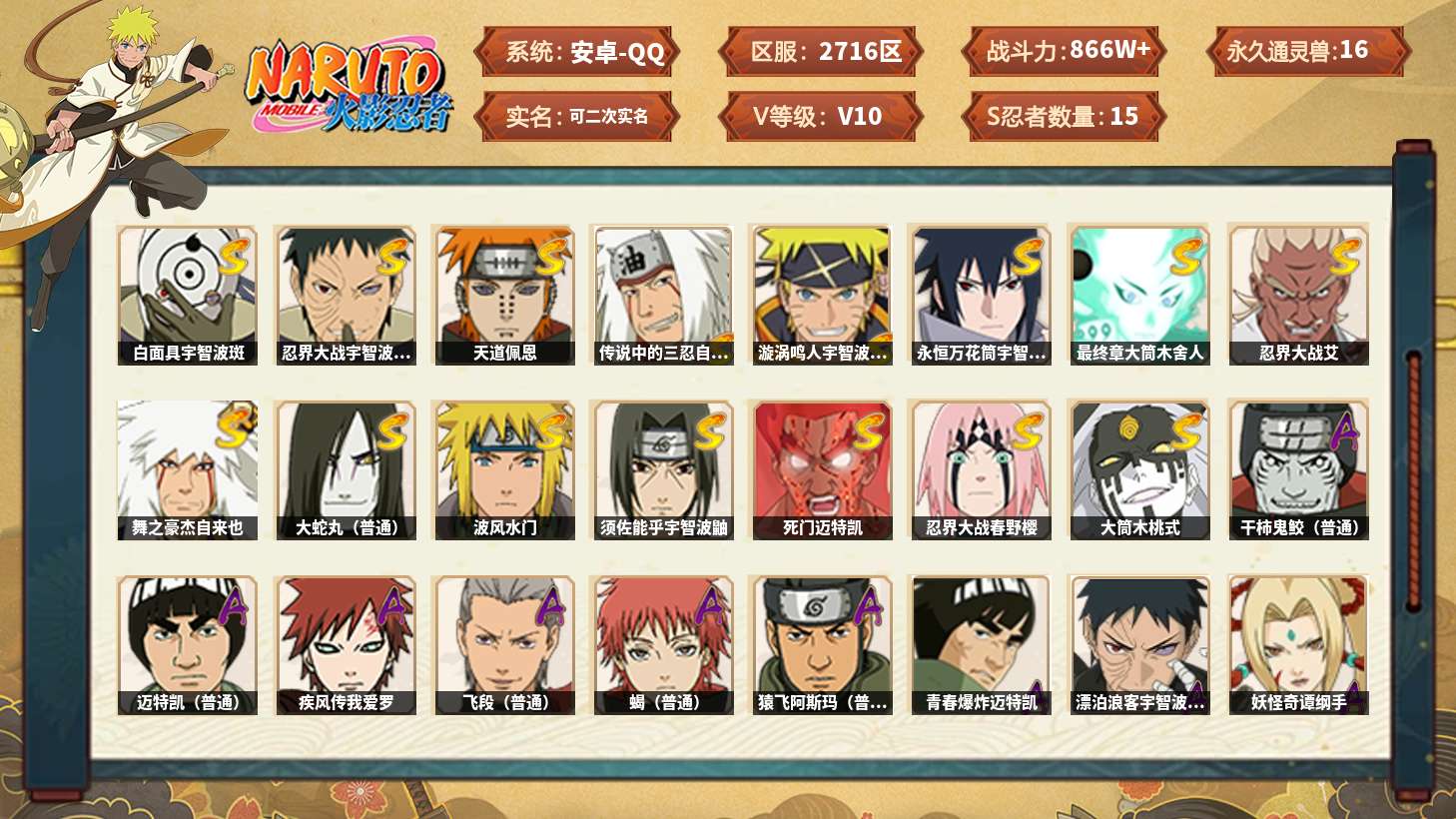Screen dimensions: 1456x819
Task: Select the 大筒木桃式 ninja icon
Action: click(x=1139, y=470)
